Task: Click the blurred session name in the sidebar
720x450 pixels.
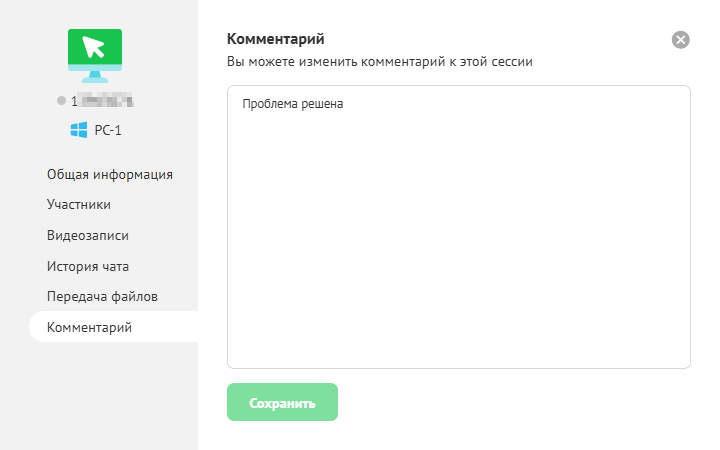Action: 106,101
